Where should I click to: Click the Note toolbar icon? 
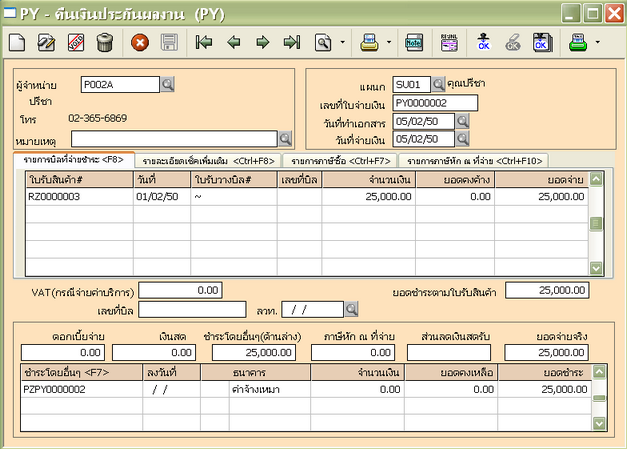pyautogui.click(x=413, y=42)
